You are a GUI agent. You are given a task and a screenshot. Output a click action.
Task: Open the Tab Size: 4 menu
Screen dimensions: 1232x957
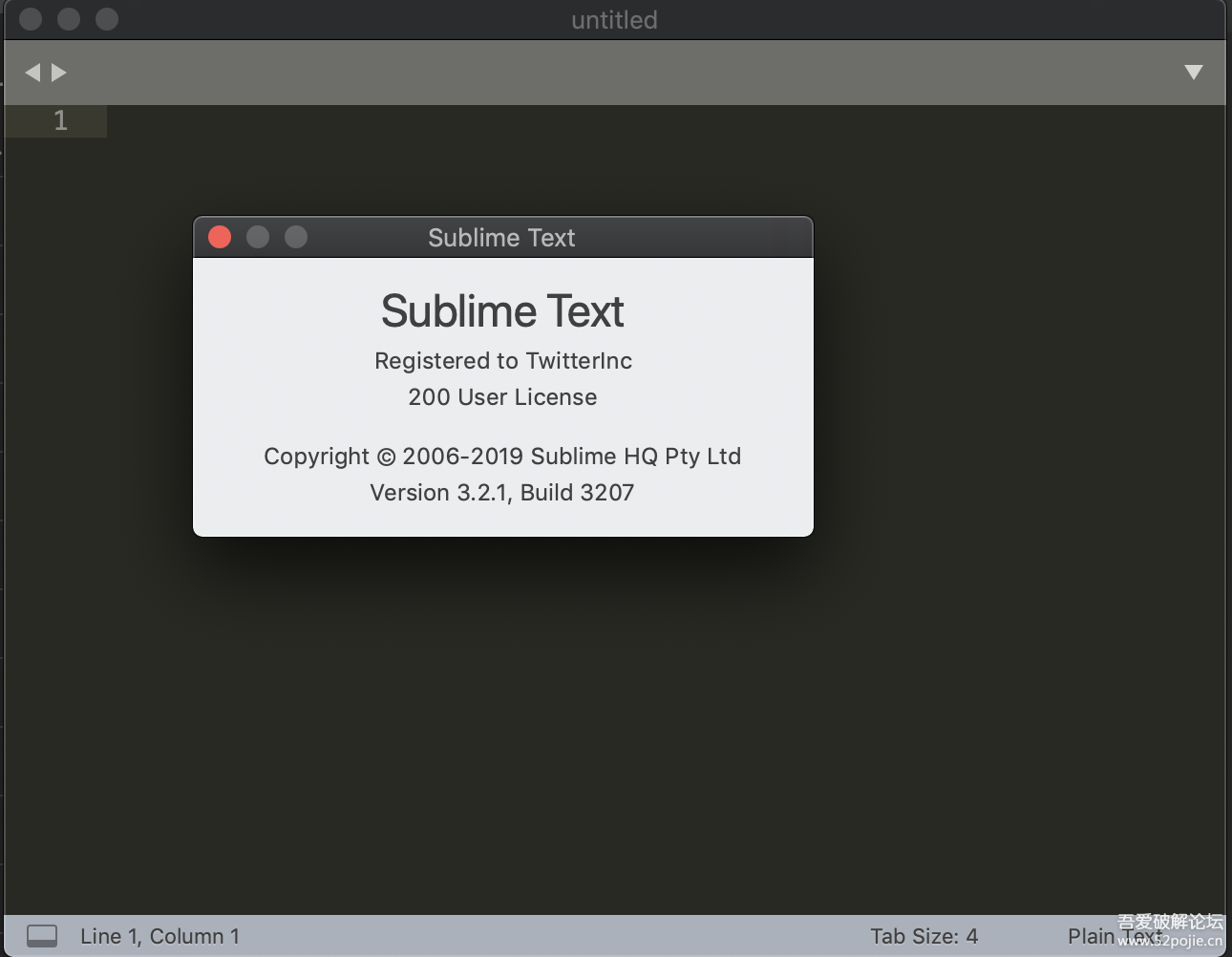coord(924,936)
